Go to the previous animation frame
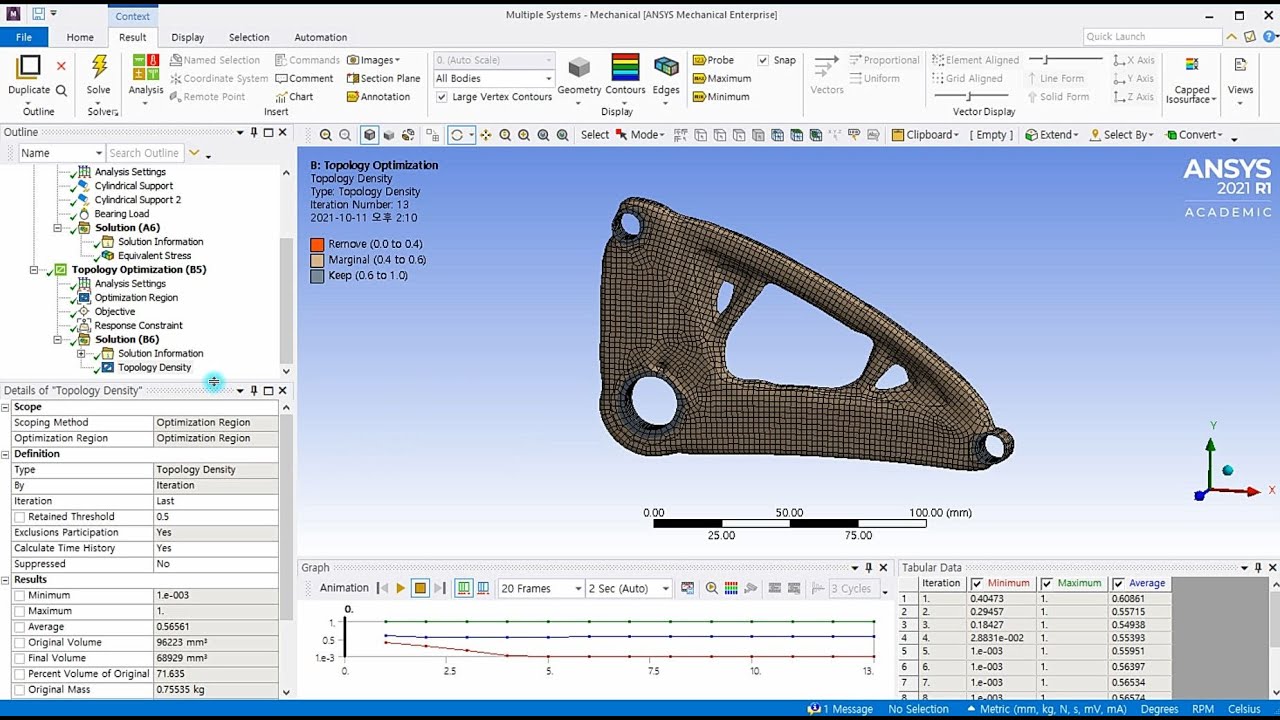The height and width of the screenshot is (720, 1280). pos(382,588)
